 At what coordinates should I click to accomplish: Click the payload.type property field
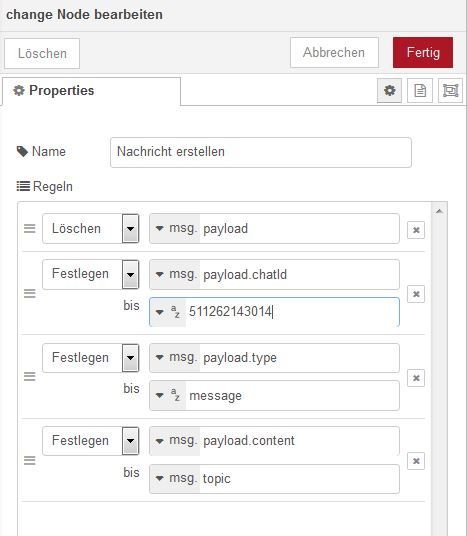[x=299, y=358]
